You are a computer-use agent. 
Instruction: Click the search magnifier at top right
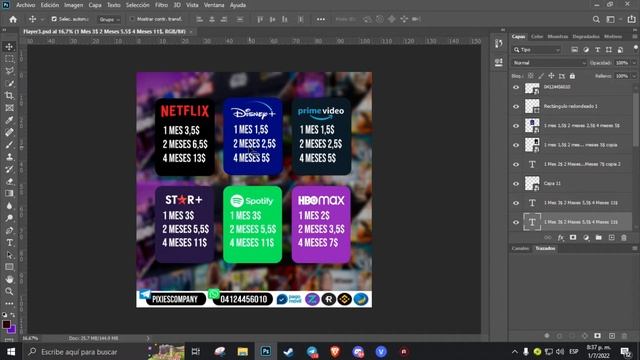click(596, 19)
